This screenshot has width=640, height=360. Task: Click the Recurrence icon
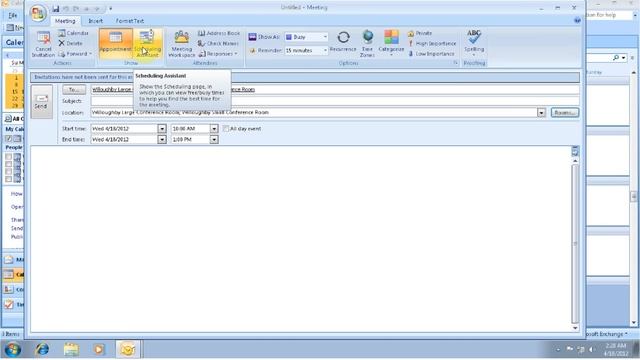click(343, 41)
